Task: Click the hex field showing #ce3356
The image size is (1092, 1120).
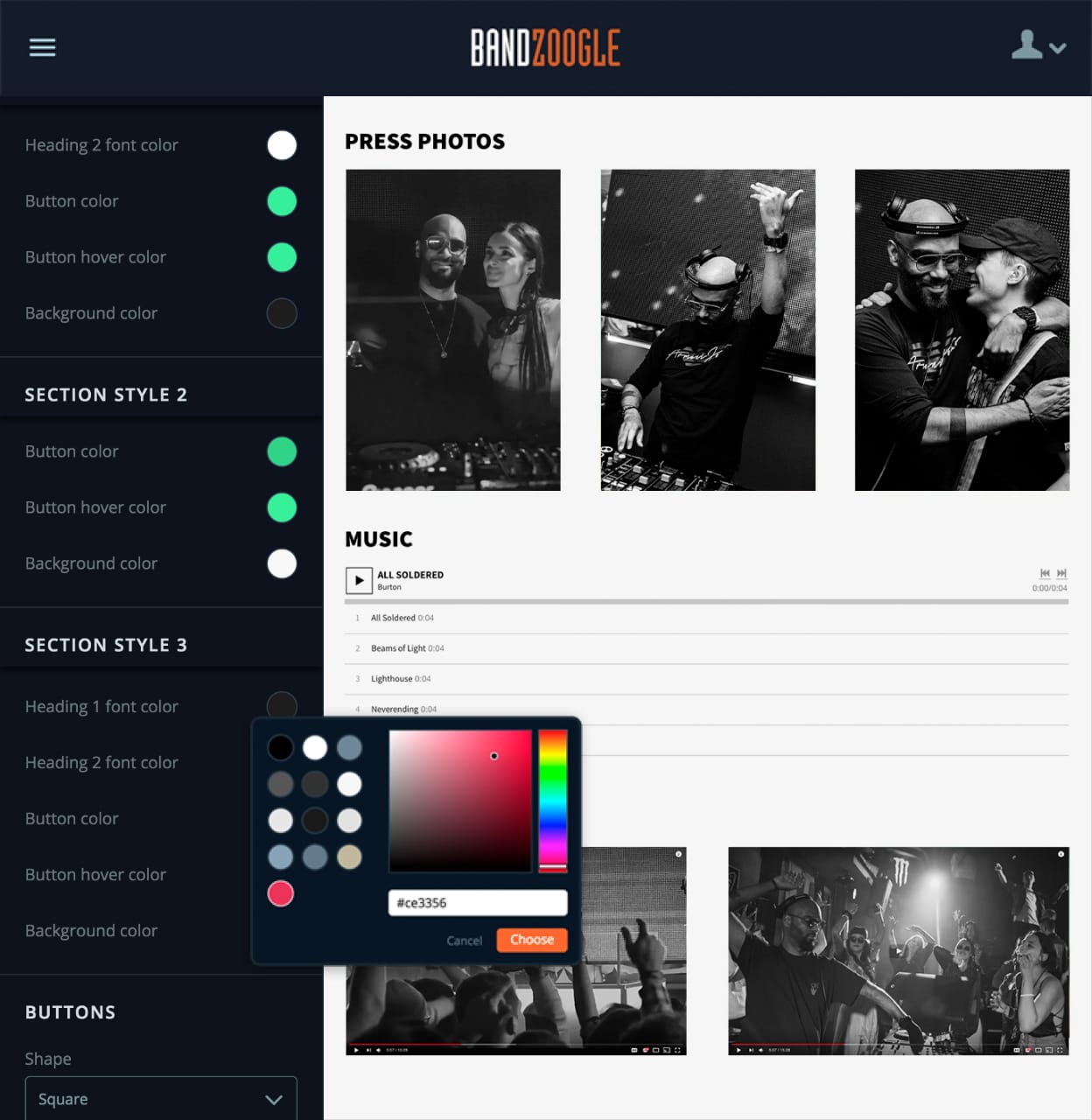Action: pyautogui.click(x=478, y=902)
